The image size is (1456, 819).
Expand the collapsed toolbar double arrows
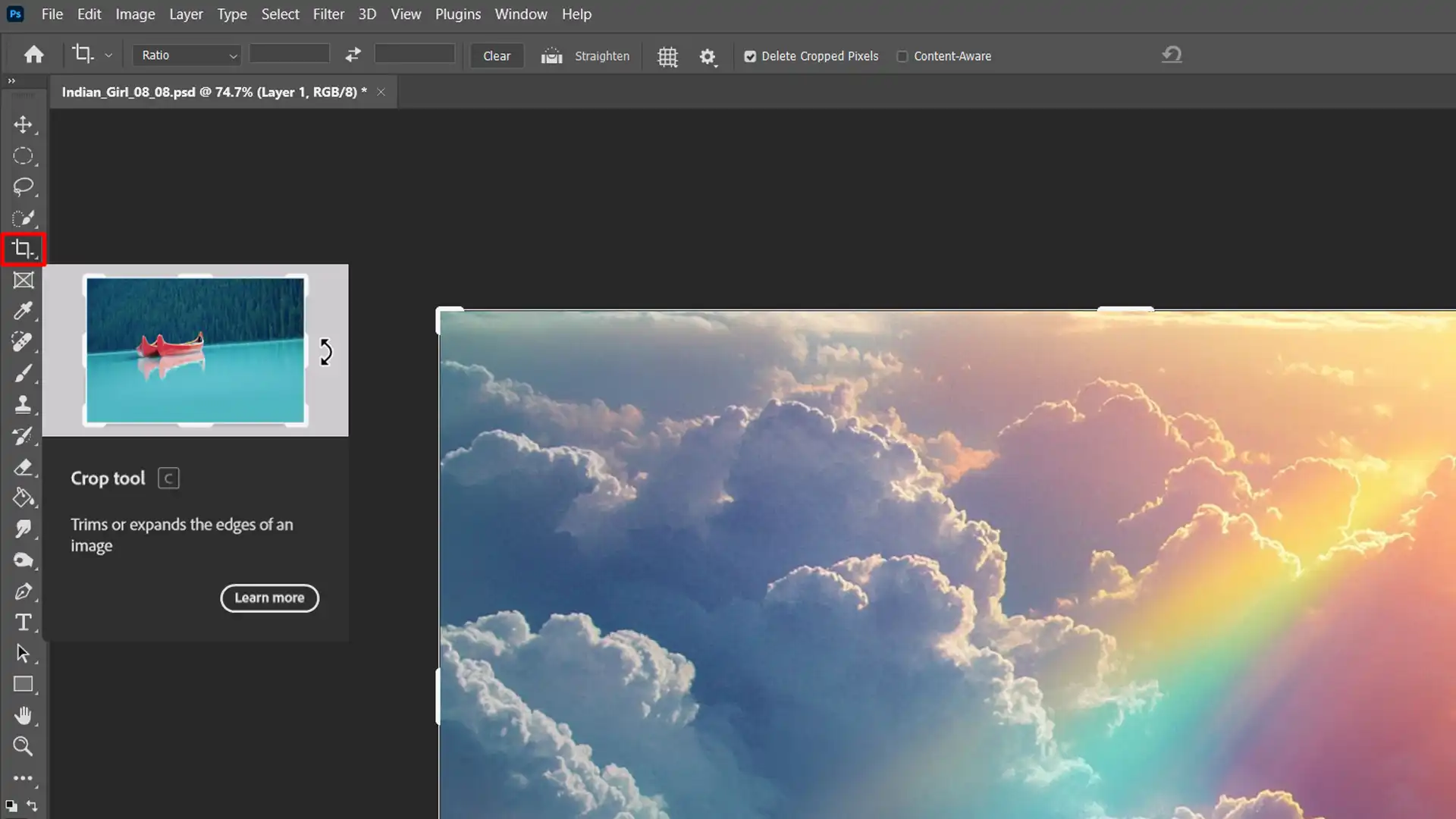coord(11,80)
